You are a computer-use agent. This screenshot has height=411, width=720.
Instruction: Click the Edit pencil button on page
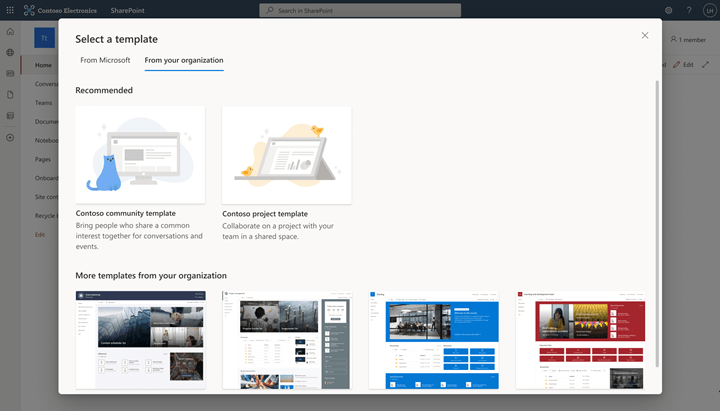683,65
